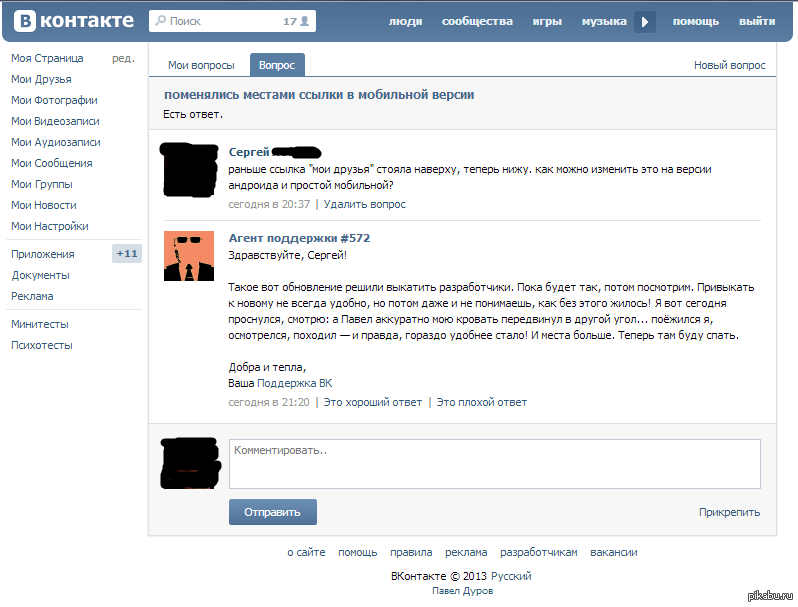Open the Поддержка ВК link
Screen dimensions: 798x607
pyautogui.click(x=295, y=383)
